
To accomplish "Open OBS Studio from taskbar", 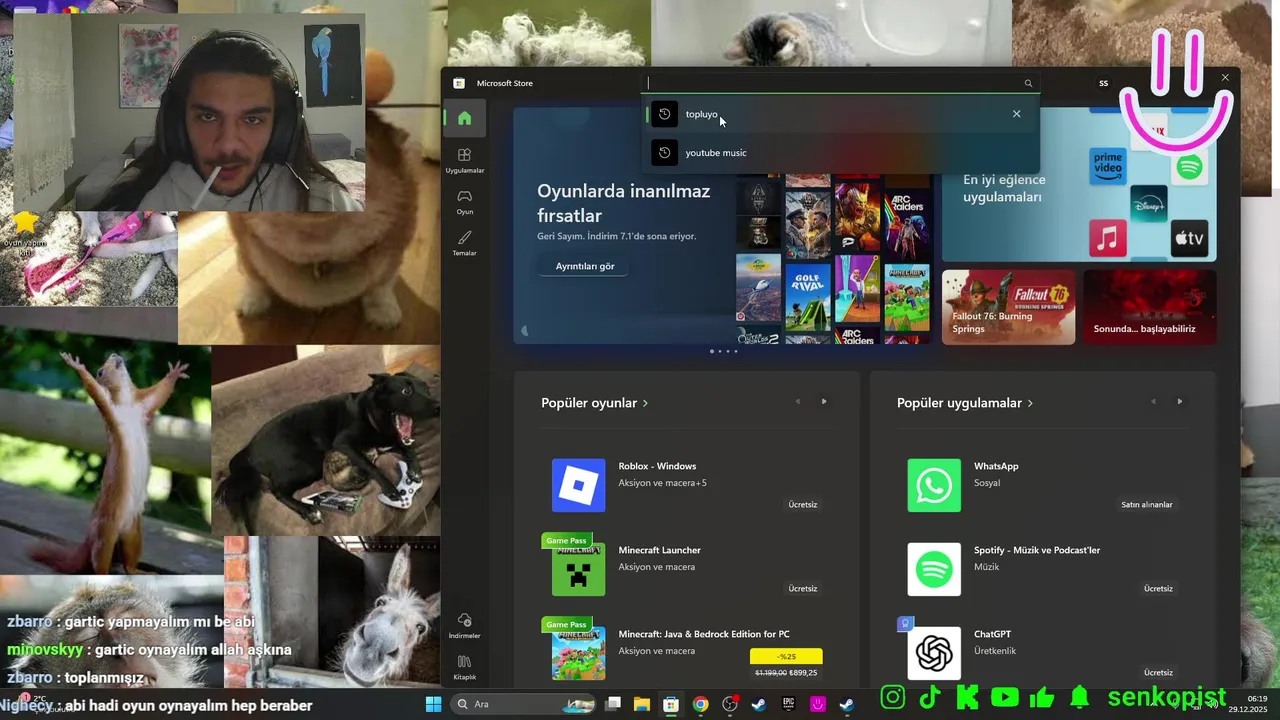I will tap(730, 704).
